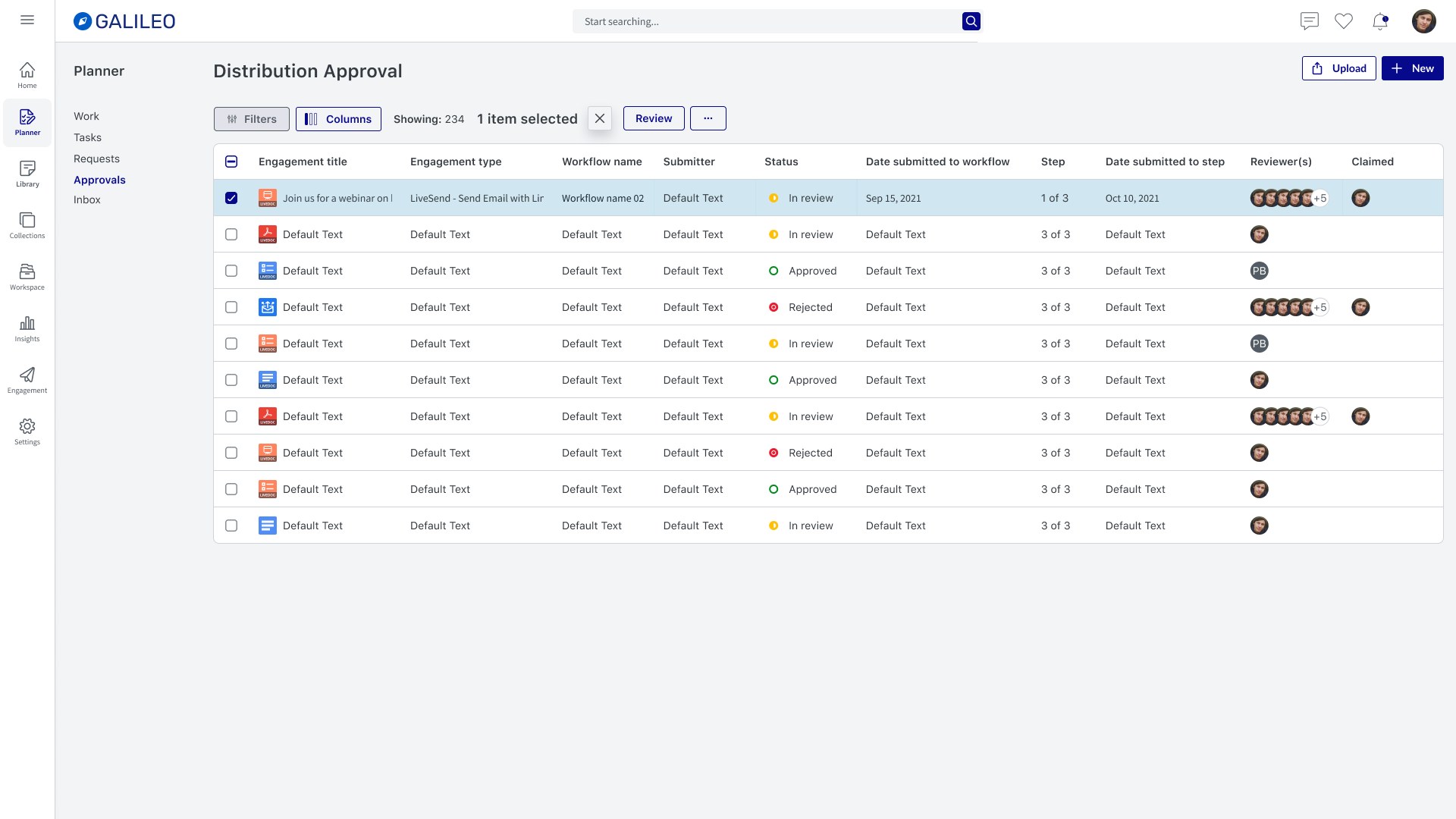The width and height of the screenshot is (1456, 819).
Task: Click the Galileo logo
Action: [x=124, y=21]
